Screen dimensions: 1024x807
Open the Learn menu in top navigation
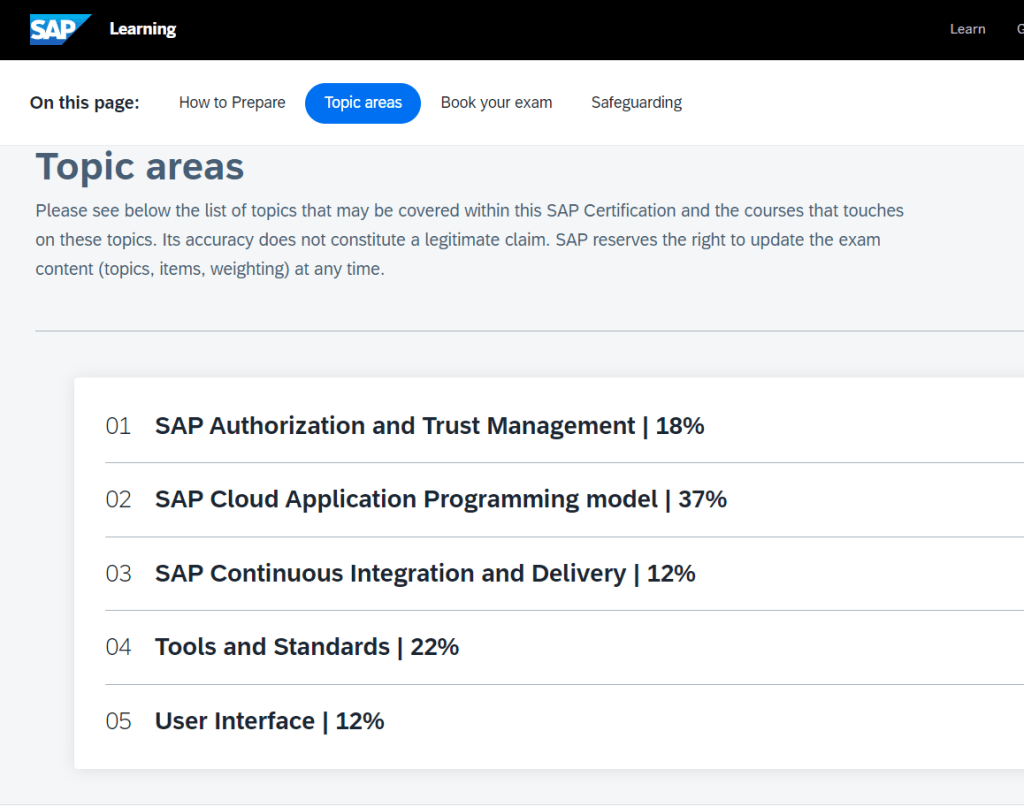click(967, 29)
